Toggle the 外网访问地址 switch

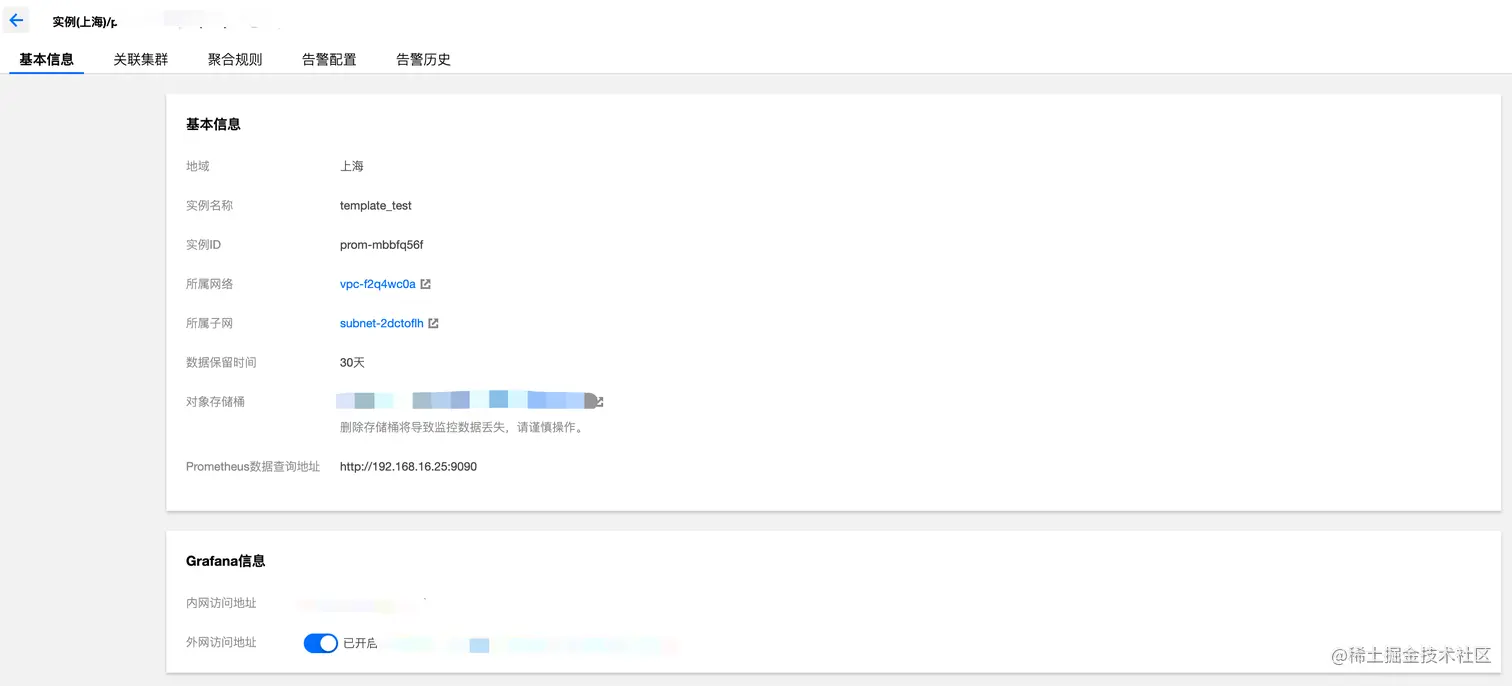point(321,643)
